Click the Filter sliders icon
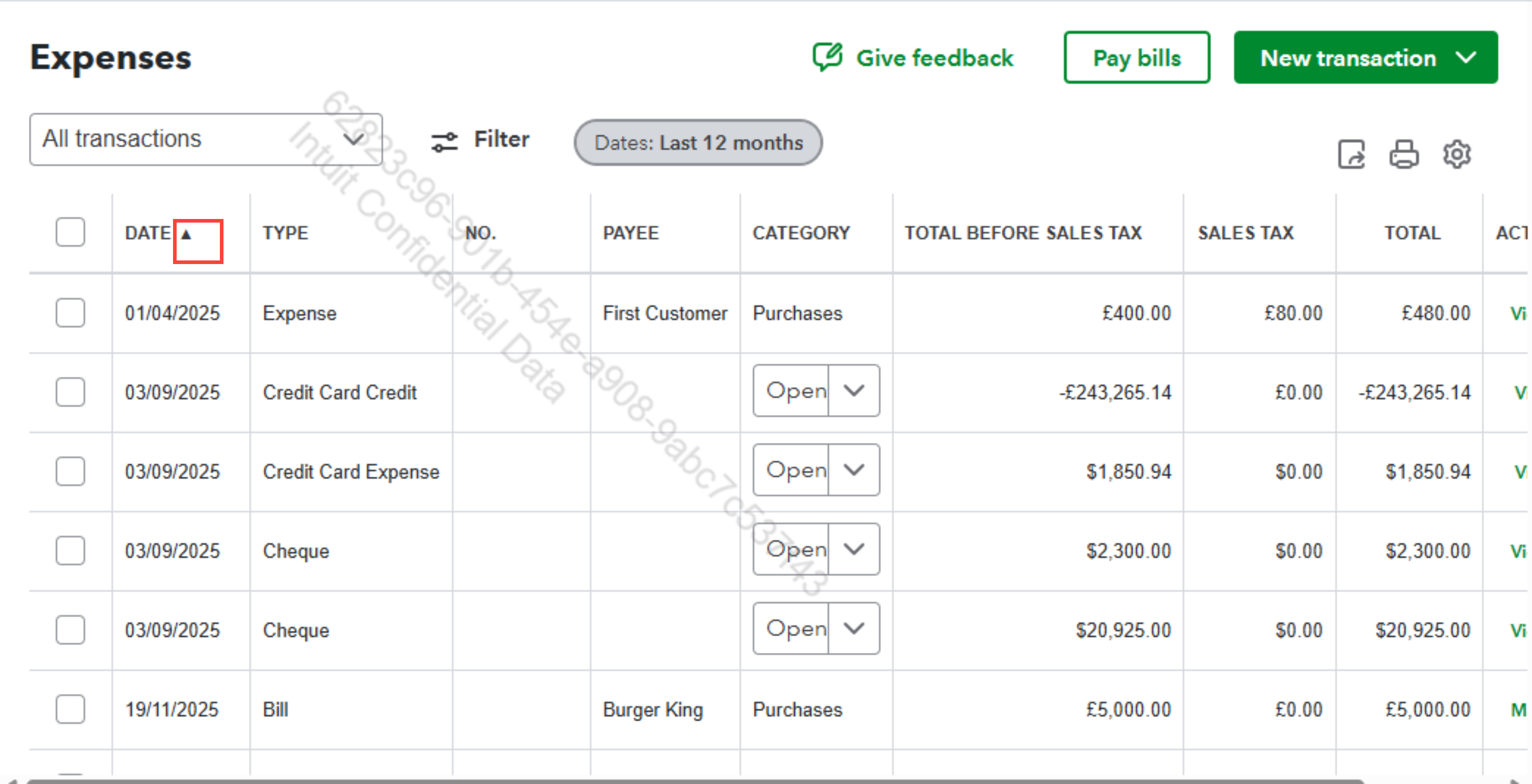The width and height of the screenshot is (1532, 784). tap(444, 141)
